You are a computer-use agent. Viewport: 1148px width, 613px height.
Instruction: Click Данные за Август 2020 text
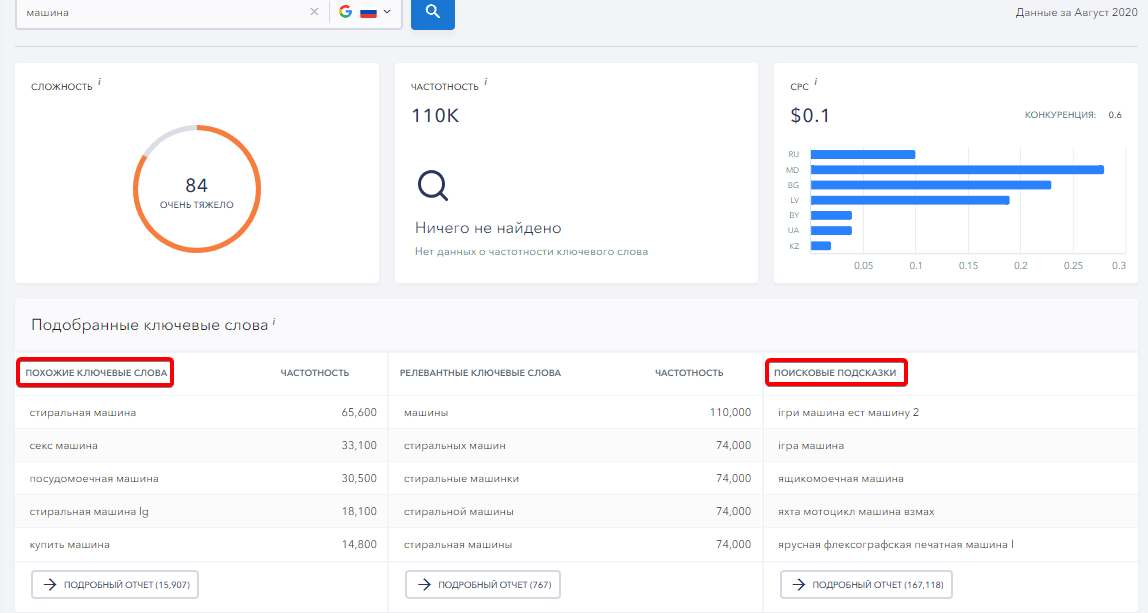[x=1076, y=12]
